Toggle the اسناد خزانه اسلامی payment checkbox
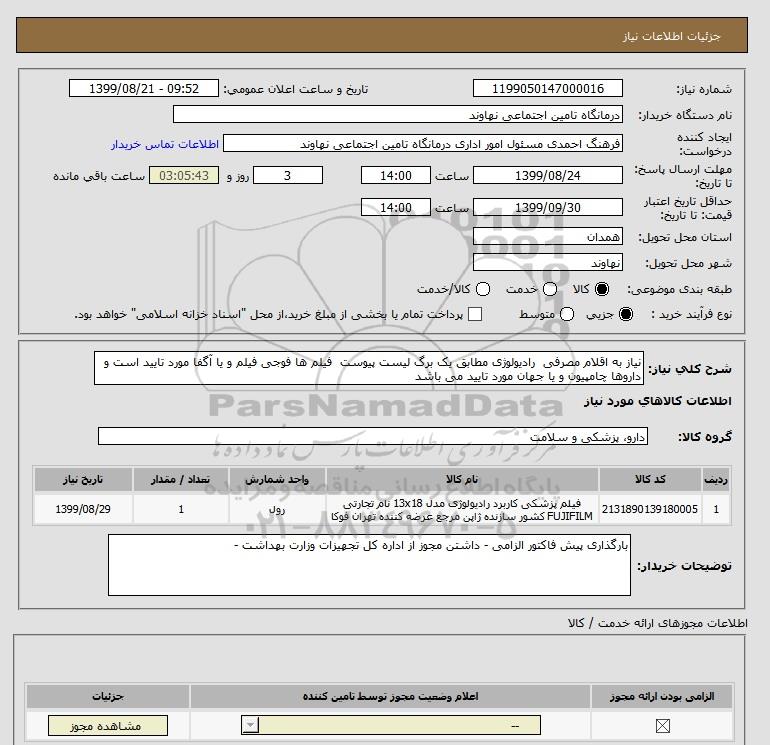The height and width of the screenshot is (745, 770). pos(475,314)
